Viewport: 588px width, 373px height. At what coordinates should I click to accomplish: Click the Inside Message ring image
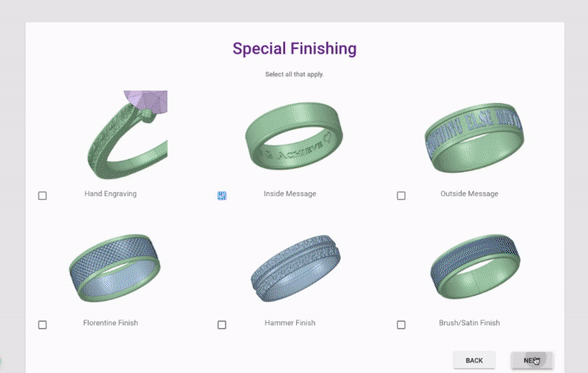click(294, 136)
